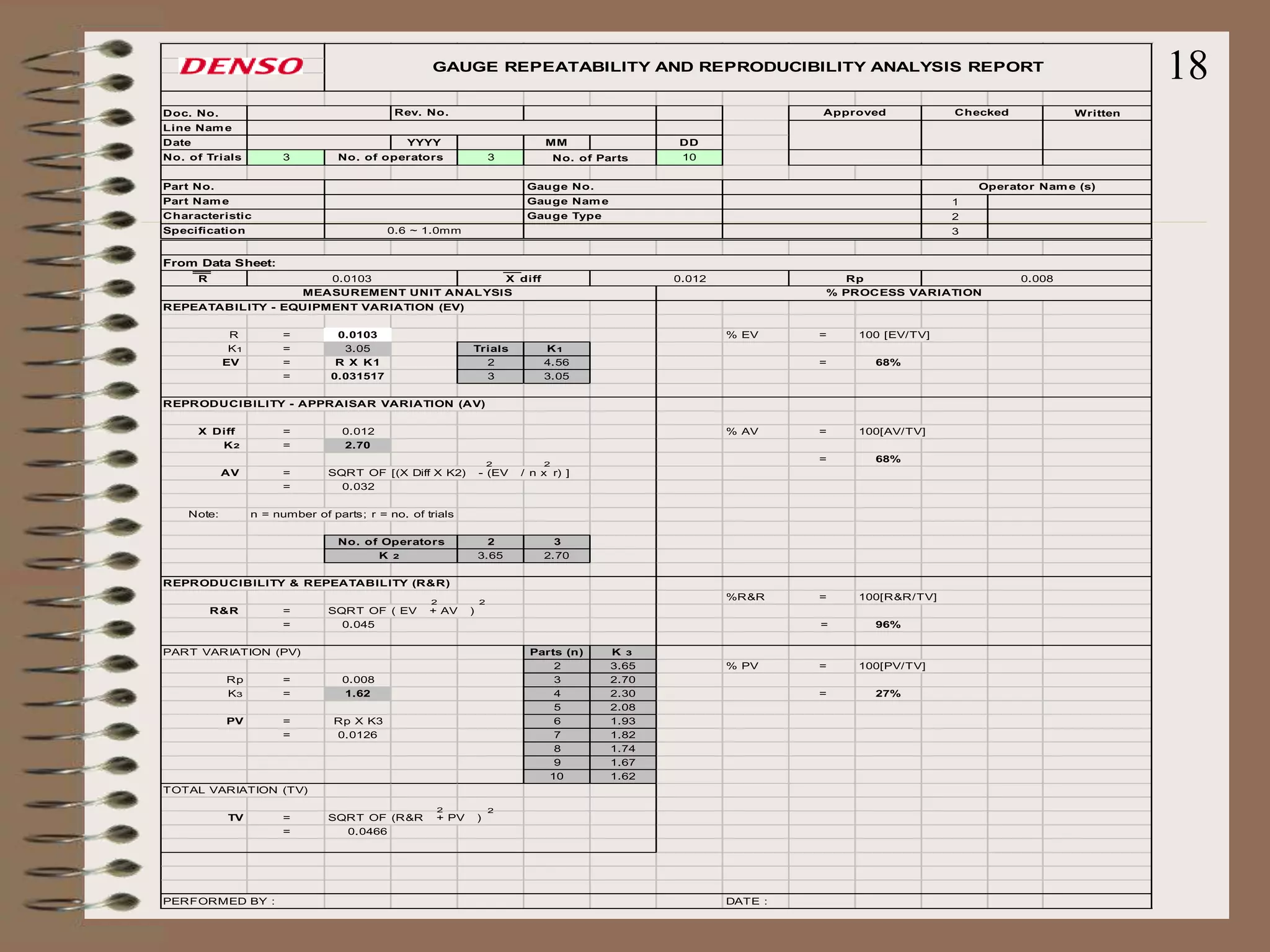This screenshot has height=952, width=1270.
Task: Click the % PV result 27%
Action: pos(887,694)
